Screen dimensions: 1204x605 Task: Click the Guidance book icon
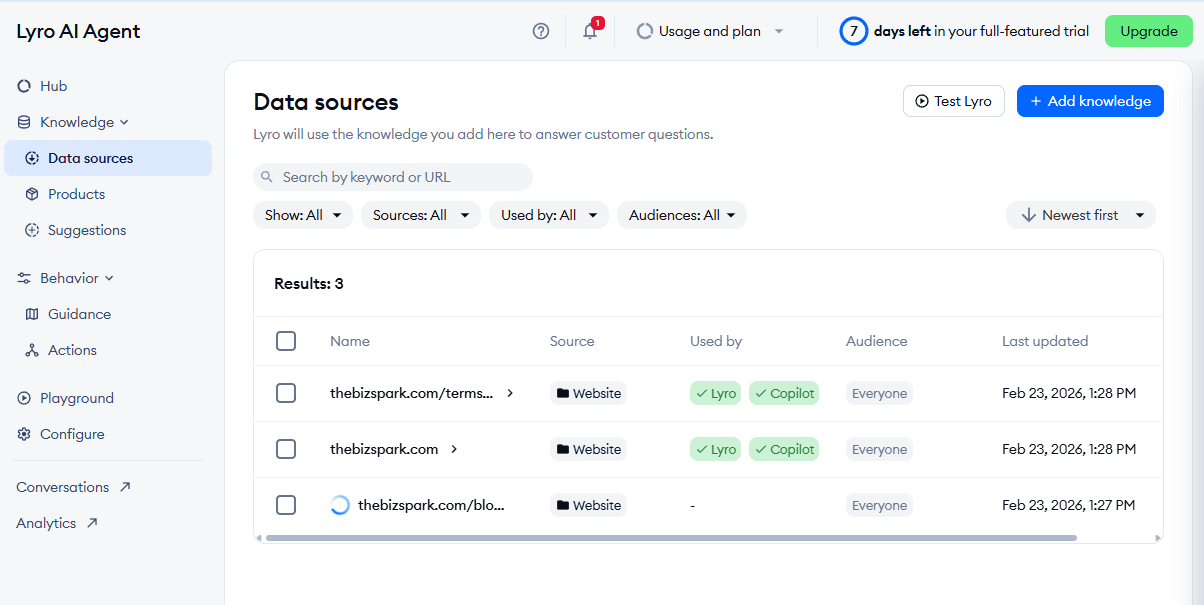[x=31, y=314]
